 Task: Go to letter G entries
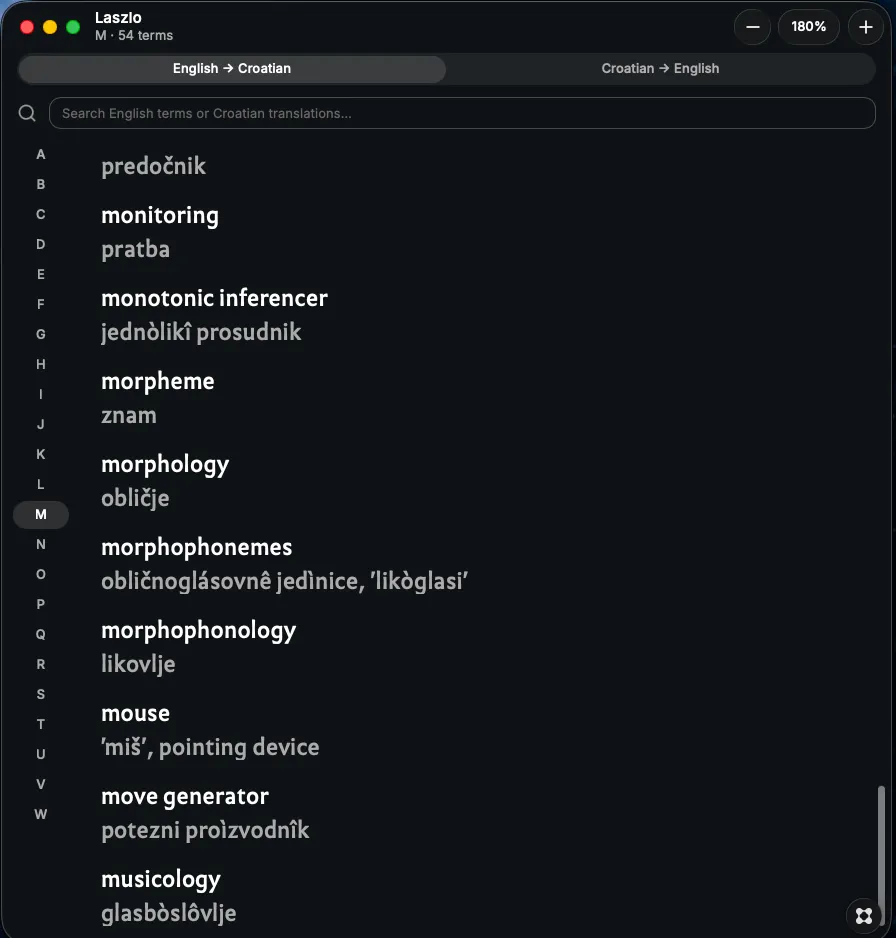point(41,334)
